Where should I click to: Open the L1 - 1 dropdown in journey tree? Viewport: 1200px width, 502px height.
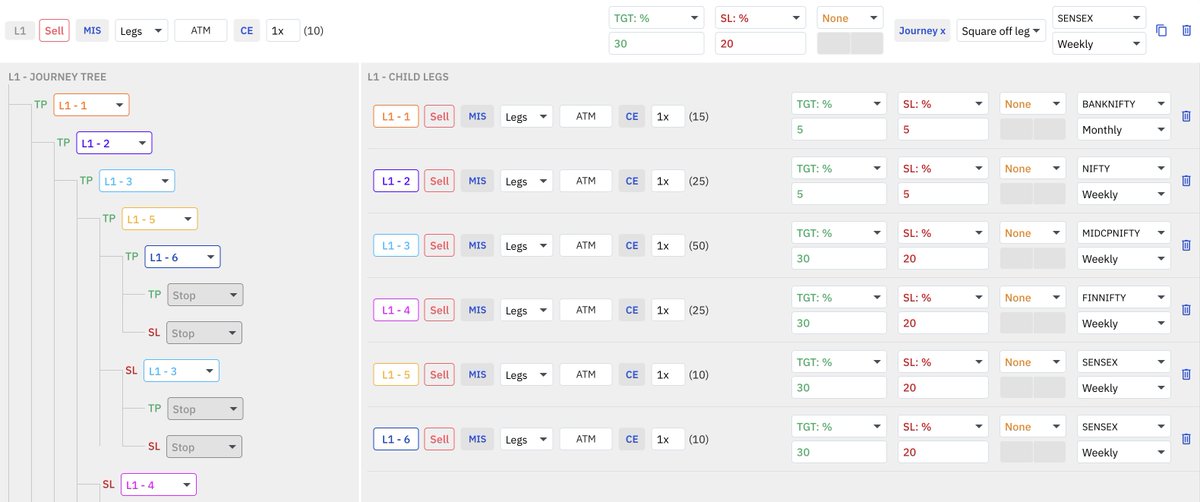coord(91,104)
